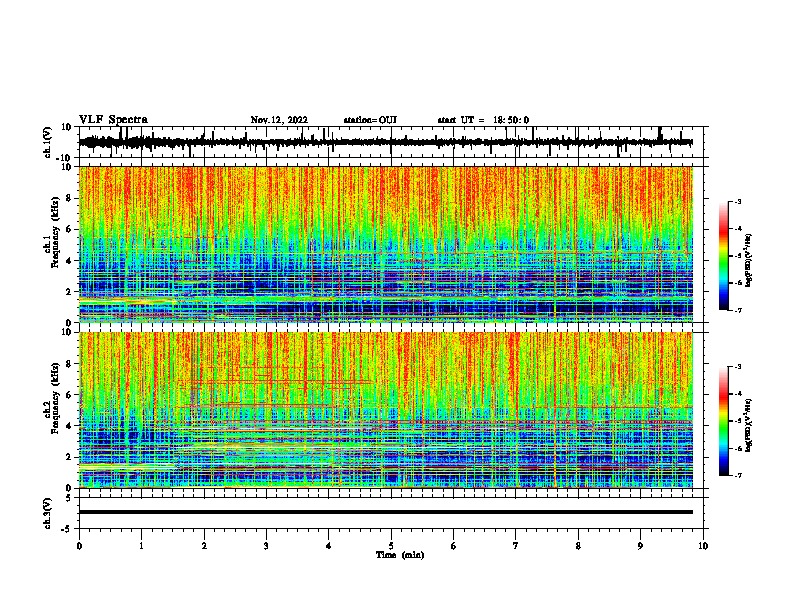
Task: Select the "start UT = 18:50:0" header text
Action: pyautogui.click(x=483, y=120)
